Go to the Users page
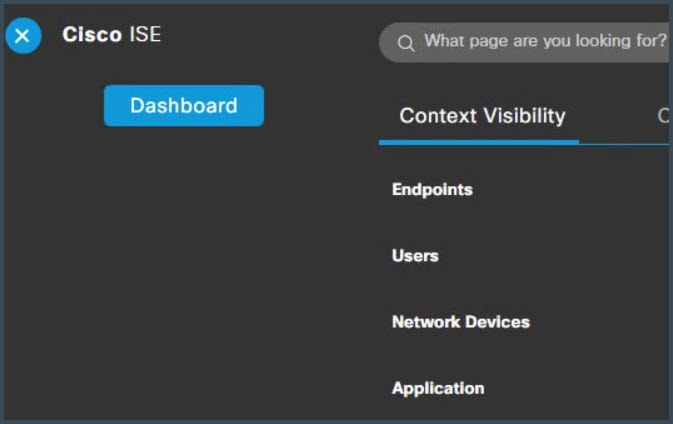 [x=415, y=256]
